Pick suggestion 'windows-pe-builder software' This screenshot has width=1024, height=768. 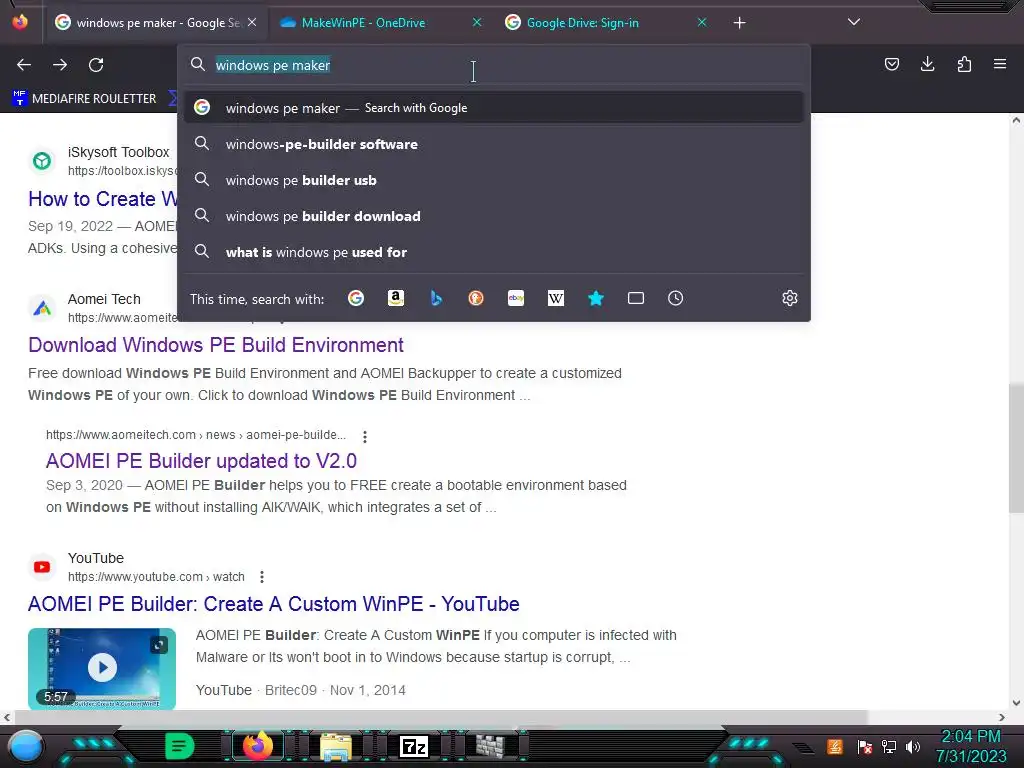click(494, 144)
